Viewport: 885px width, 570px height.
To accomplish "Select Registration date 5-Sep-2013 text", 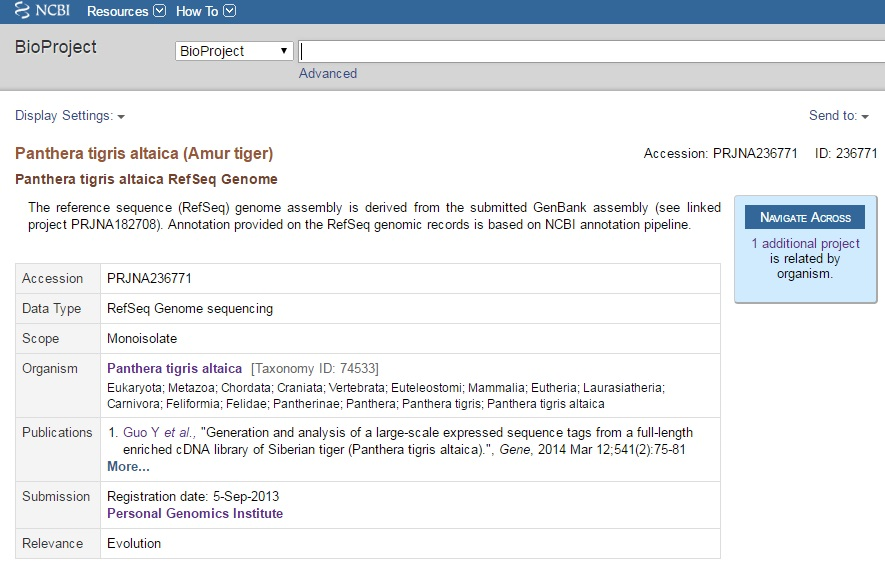I will [x=193, y=497].
